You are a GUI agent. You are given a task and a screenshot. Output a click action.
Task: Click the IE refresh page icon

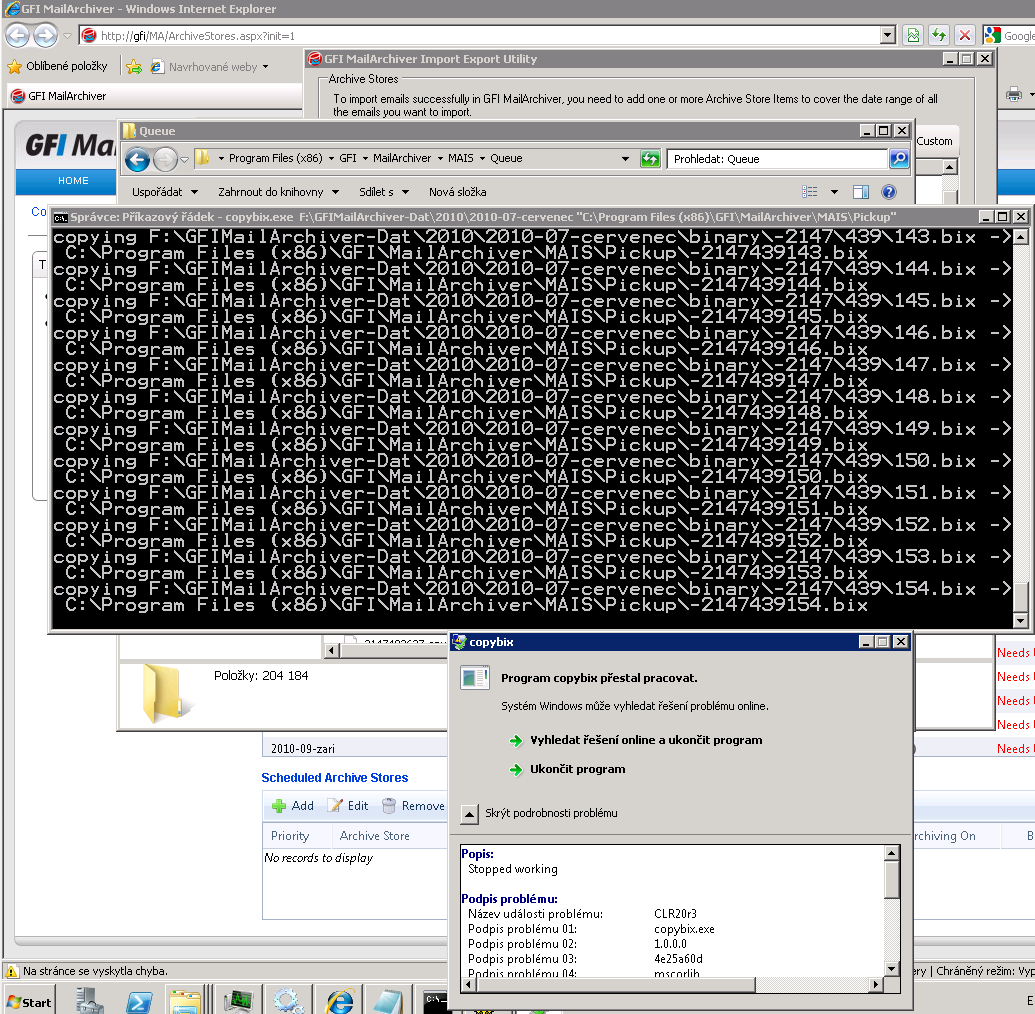point(939,35)
